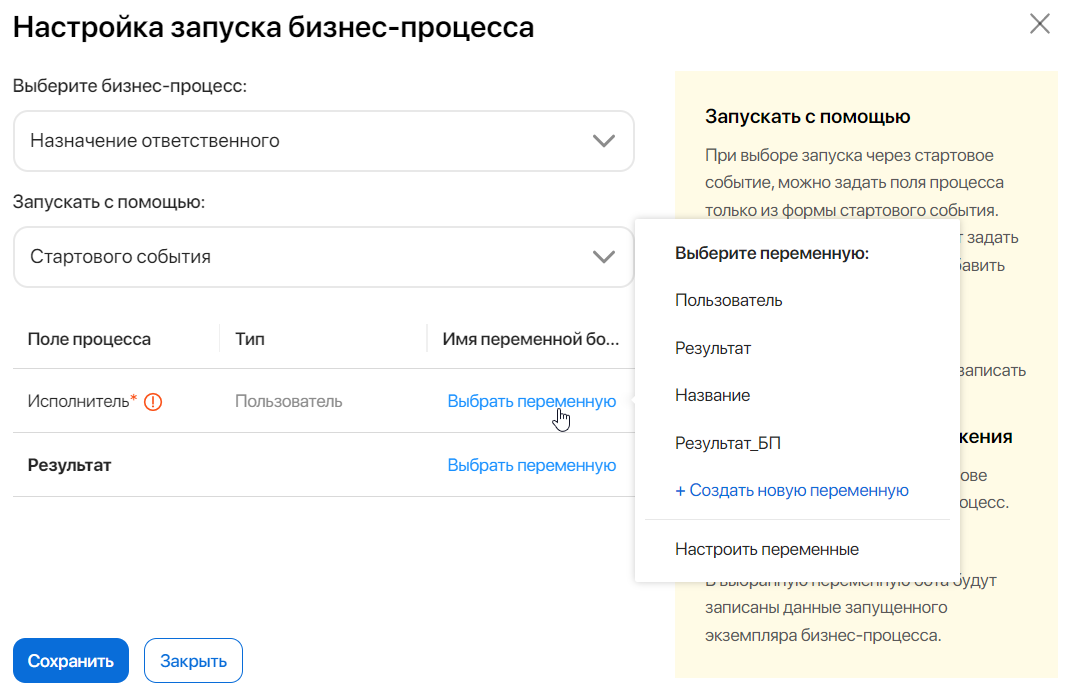Click Выбрать переменную in Результат row

[531, 465]
